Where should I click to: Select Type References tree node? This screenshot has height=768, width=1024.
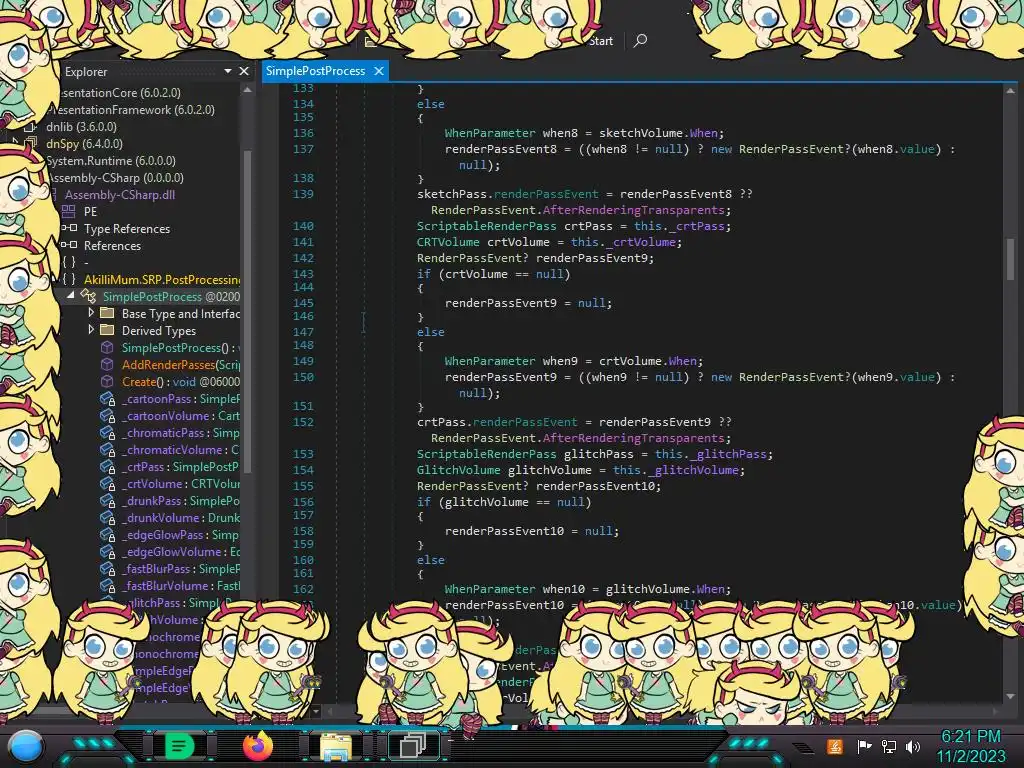127,229
